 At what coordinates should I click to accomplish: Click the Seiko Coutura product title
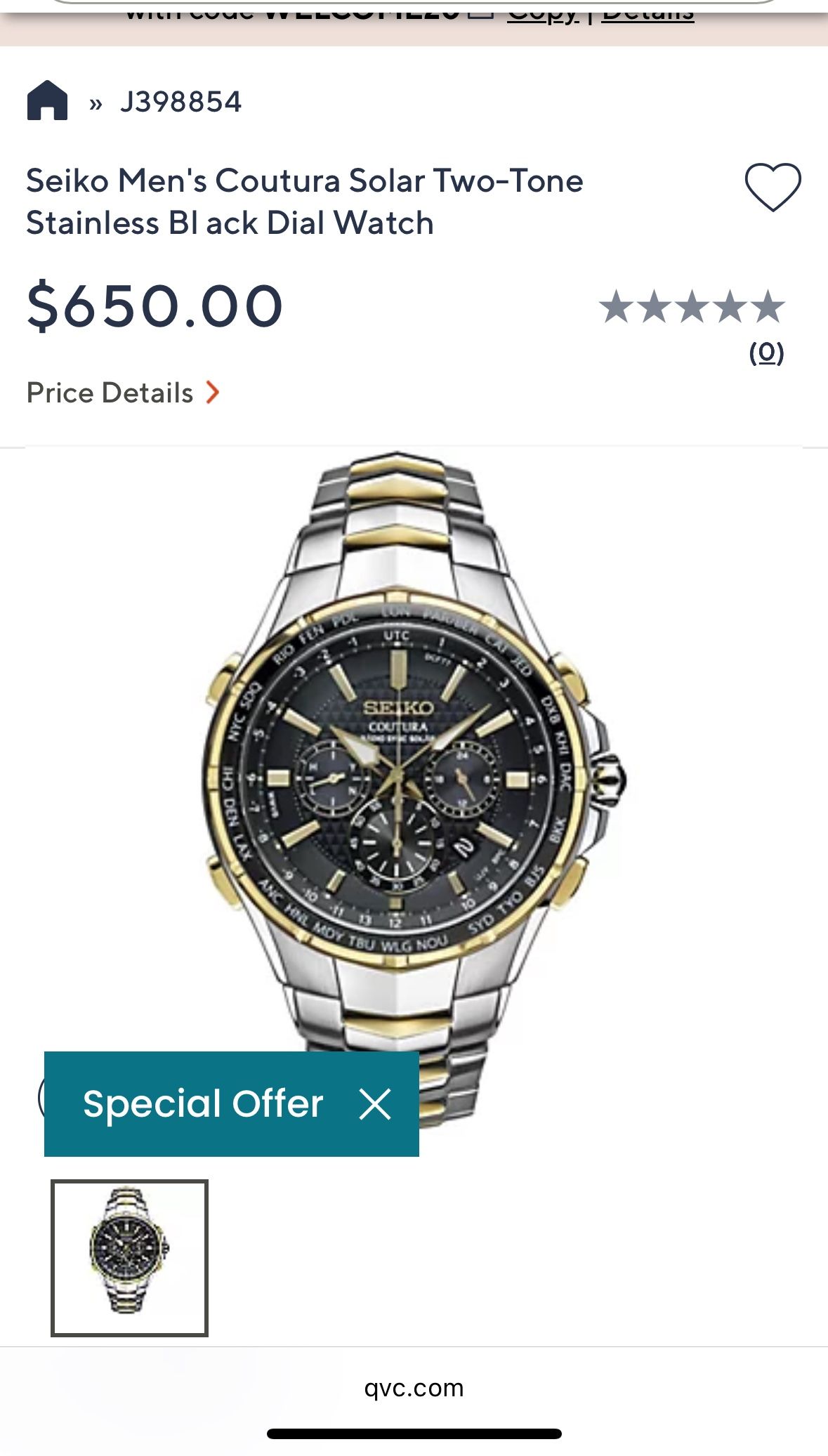[x=304, y=202]
